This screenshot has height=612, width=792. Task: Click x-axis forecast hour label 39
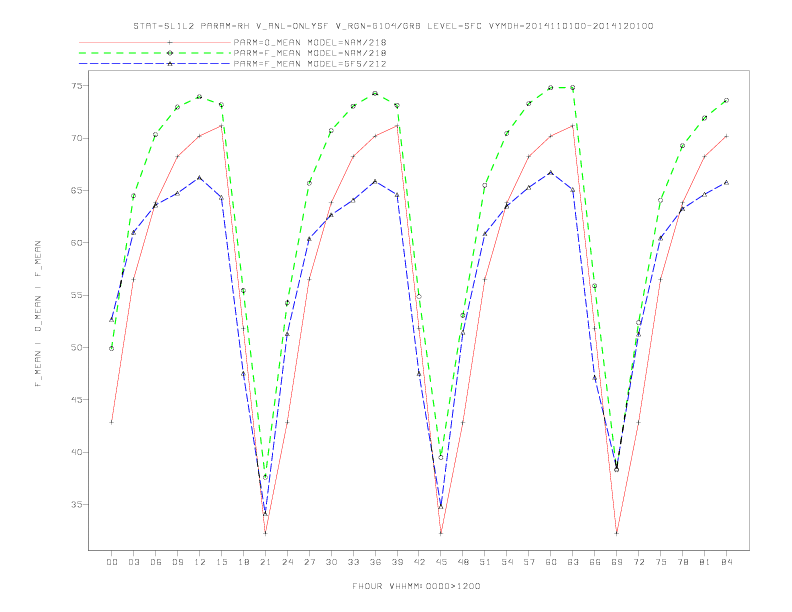pyautogui.click(x=397, y=562)
